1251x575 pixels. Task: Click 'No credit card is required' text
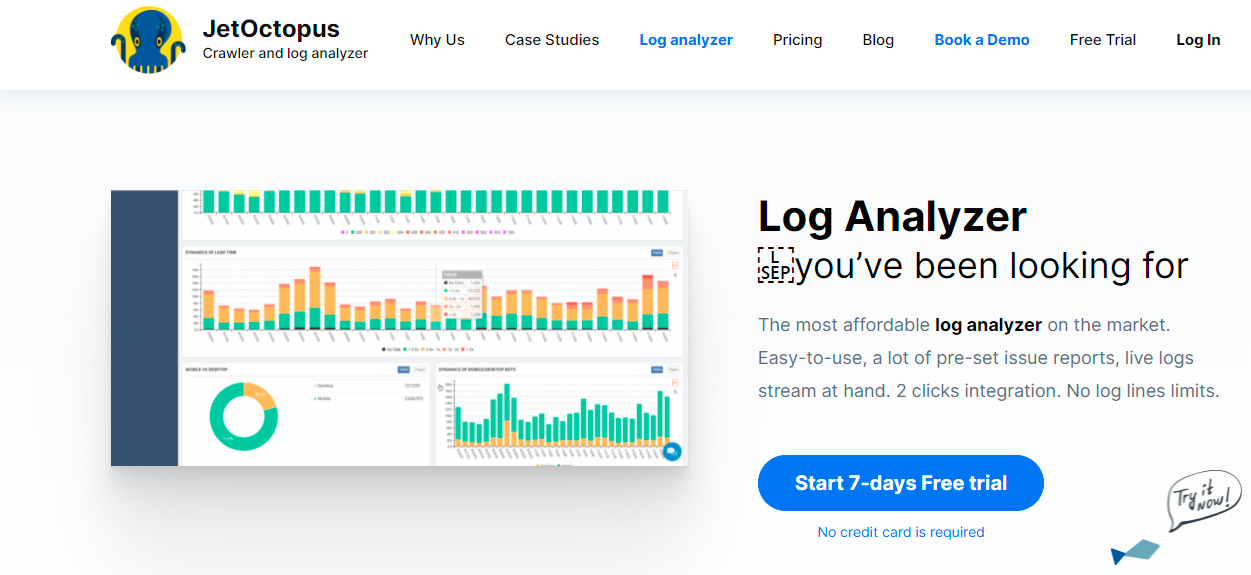click(901, 532)
